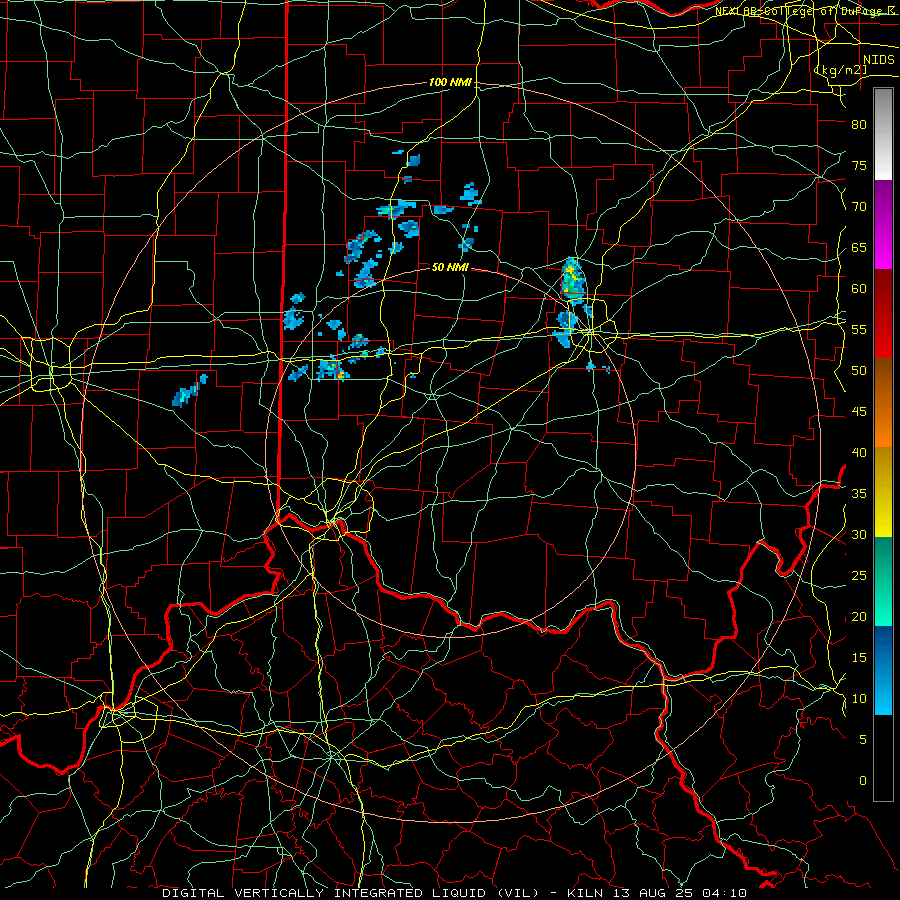The width and height of the screenshot is (900, 900).
Task: Click the "50 NMI" range ring label
Action: pos(451,267)
